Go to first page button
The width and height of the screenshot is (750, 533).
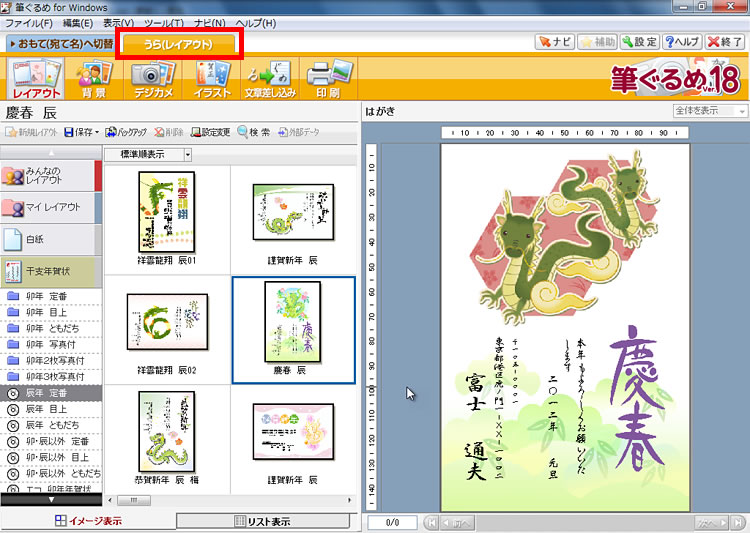pos(431,522)
